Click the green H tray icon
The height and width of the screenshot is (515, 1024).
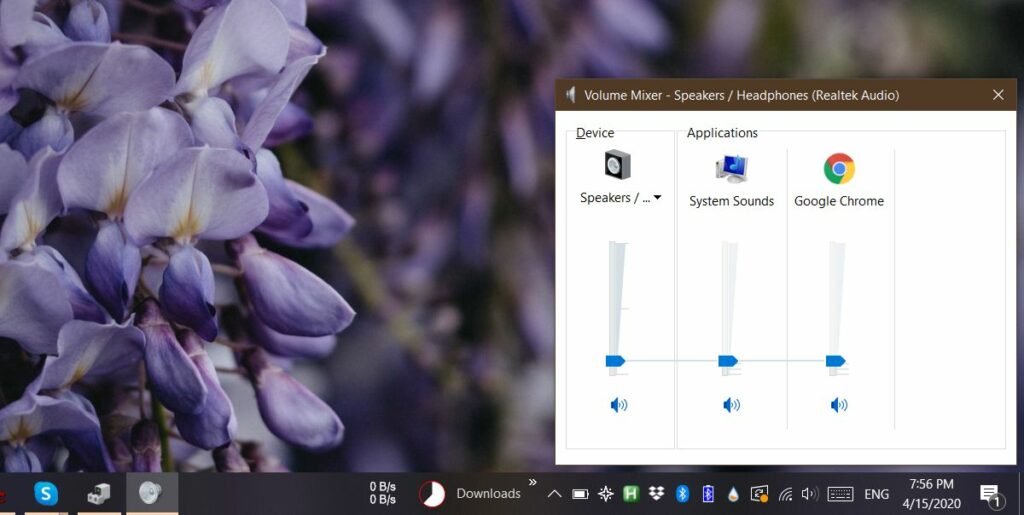[x=630, y=494]
